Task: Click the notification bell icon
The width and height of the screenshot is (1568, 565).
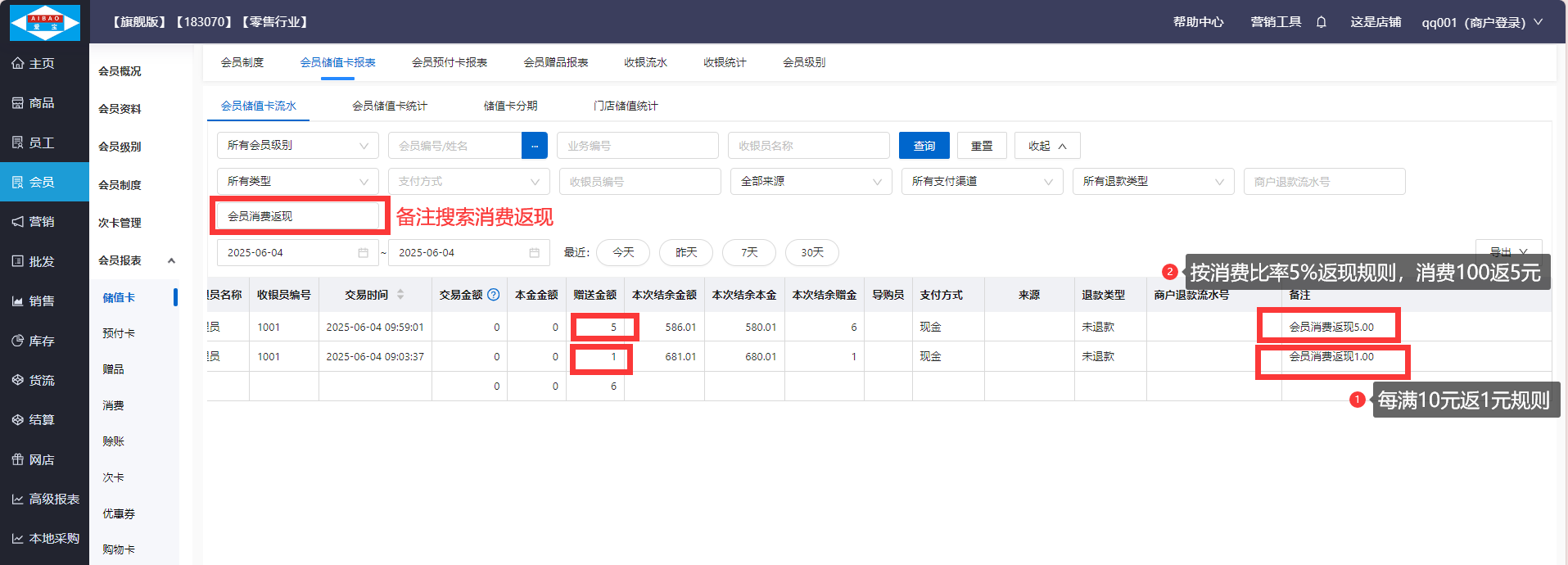Action: 1321,22
